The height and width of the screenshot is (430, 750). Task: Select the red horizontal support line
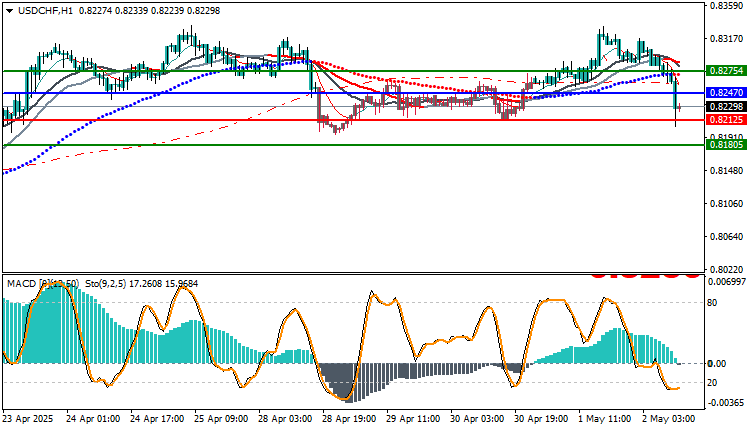pyautogui.click(x=353, y=120)
